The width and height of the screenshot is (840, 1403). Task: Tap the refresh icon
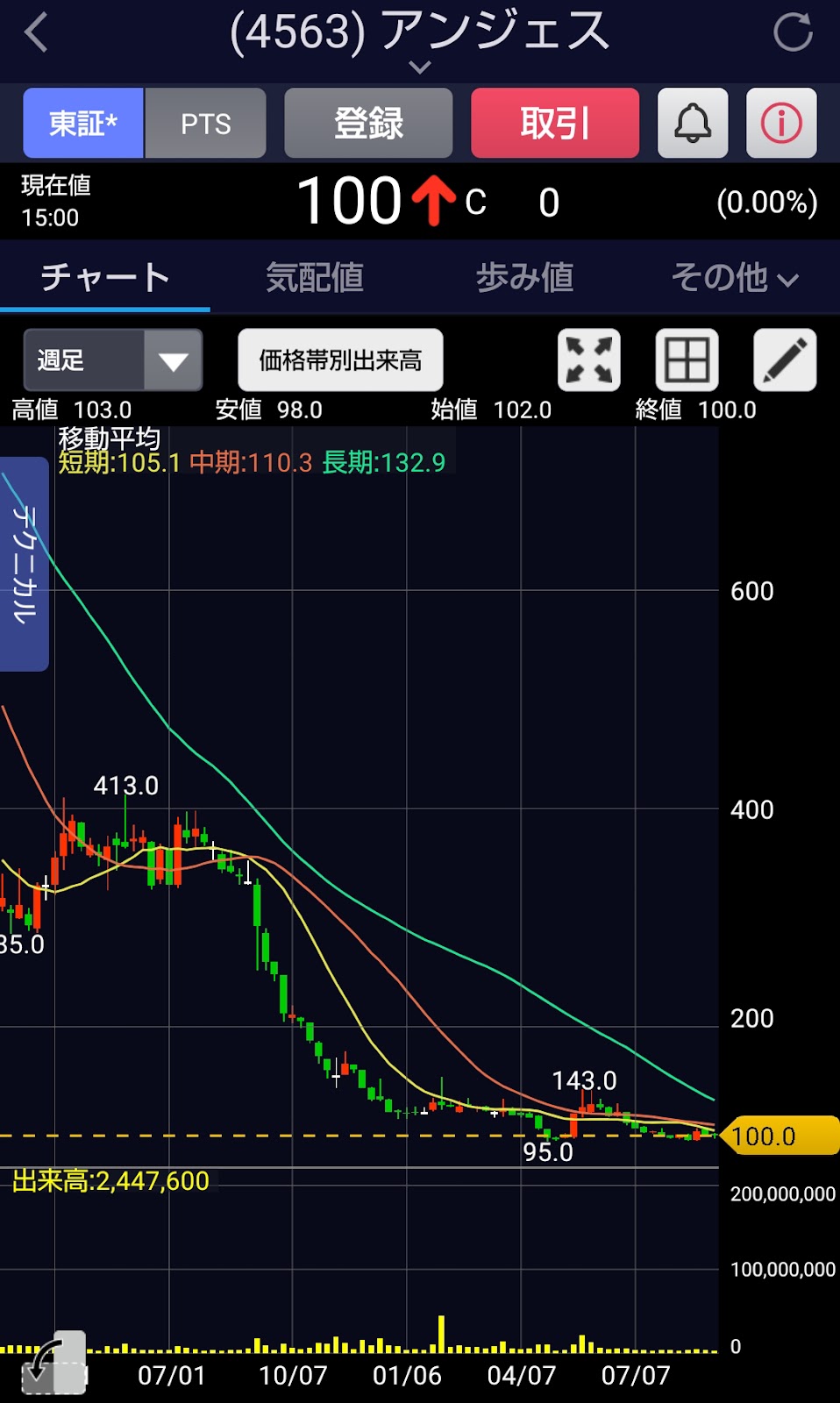click(793, 32)
